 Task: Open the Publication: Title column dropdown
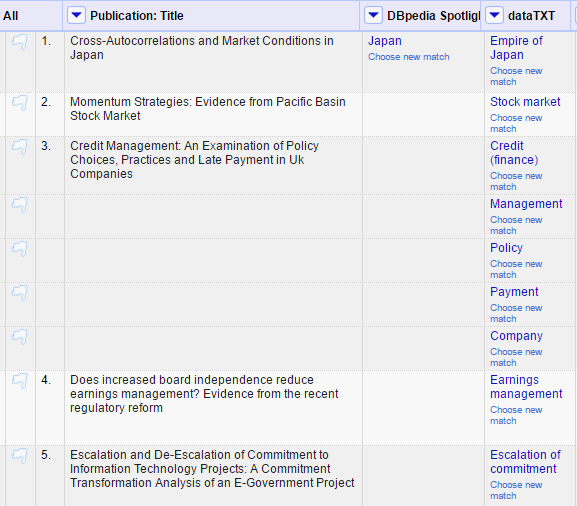pos(76,15)
